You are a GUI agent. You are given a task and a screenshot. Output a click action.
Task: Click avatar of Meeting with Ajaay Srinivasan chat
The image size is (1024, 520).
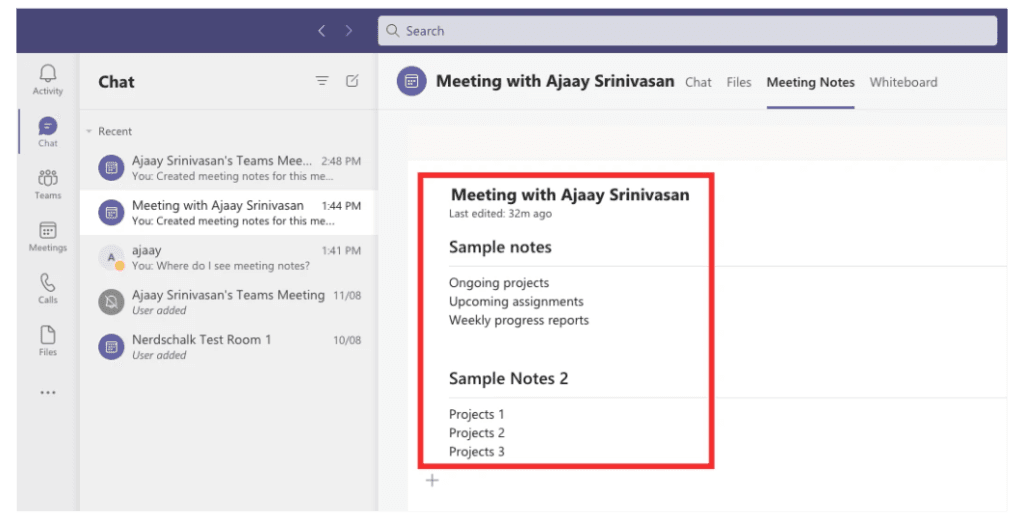tap(111, 212)
